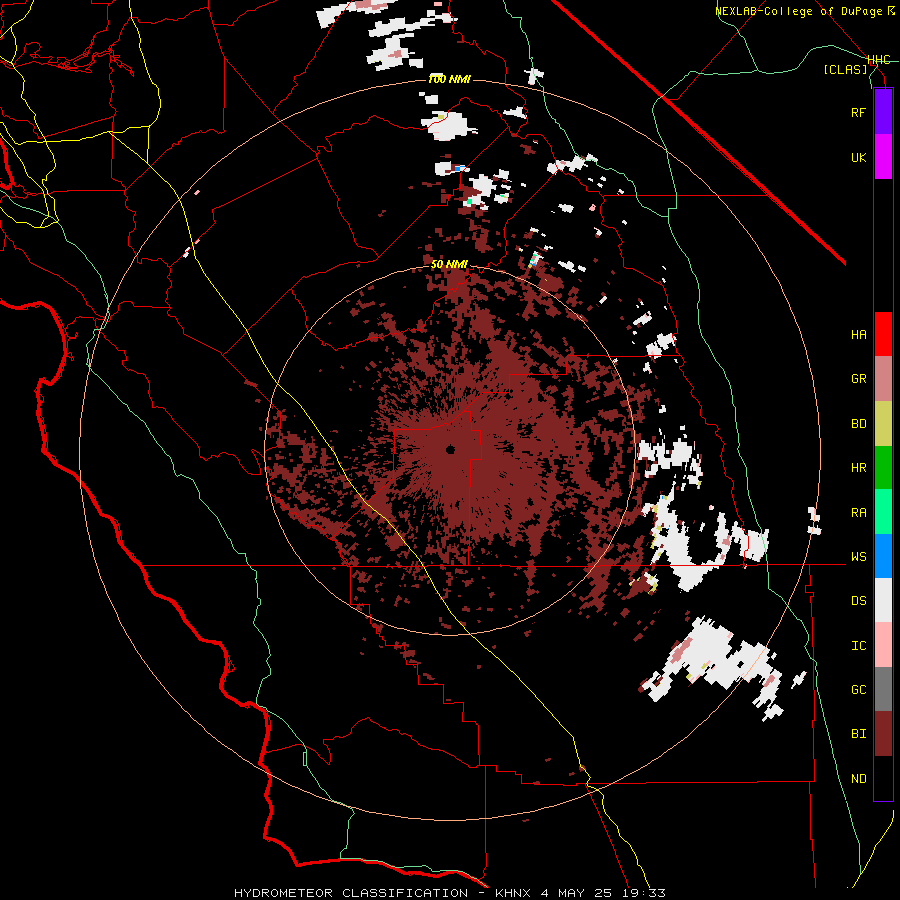Viewport: 900px width, 900px height.
Task: Pick the RA bright green swatch
Action: [883, 512]
